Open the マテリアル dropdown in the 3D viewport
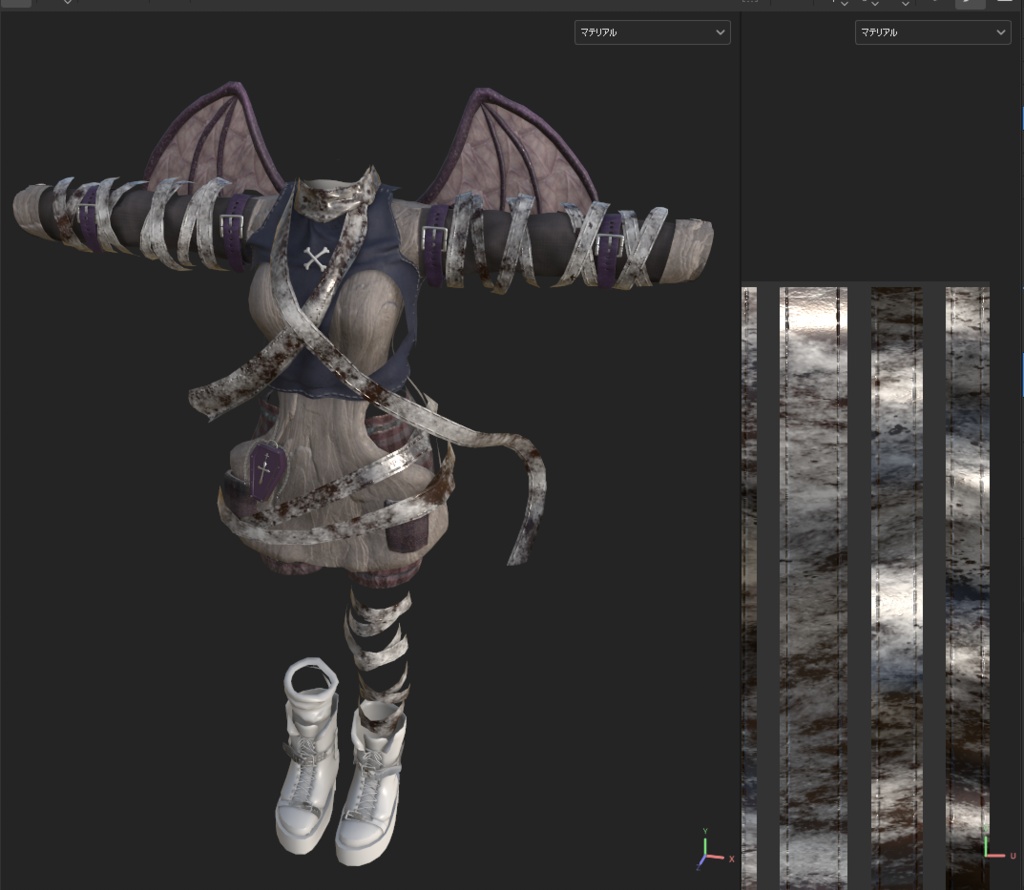This screenshot has height=890, width=1024. pyautogui.click(x=652, y=32)
